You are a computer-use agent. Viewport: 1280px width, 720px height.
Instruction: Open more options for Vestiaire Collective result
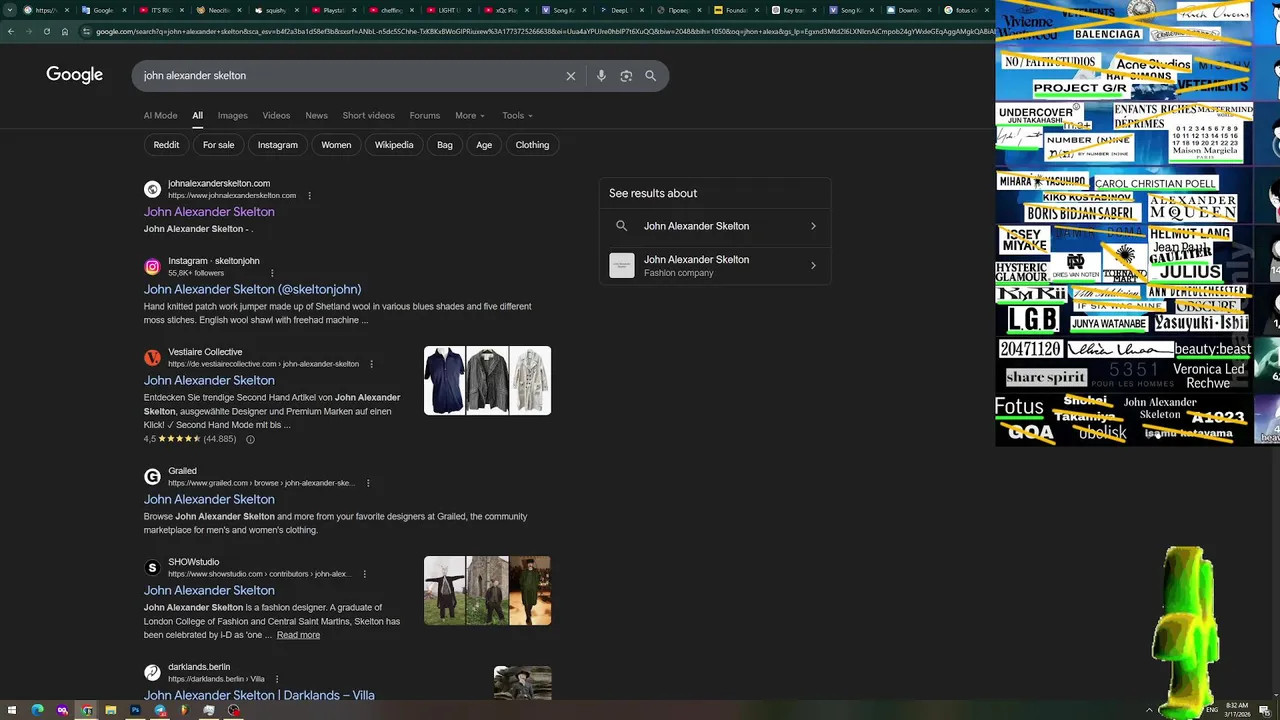tap(371, 364)
